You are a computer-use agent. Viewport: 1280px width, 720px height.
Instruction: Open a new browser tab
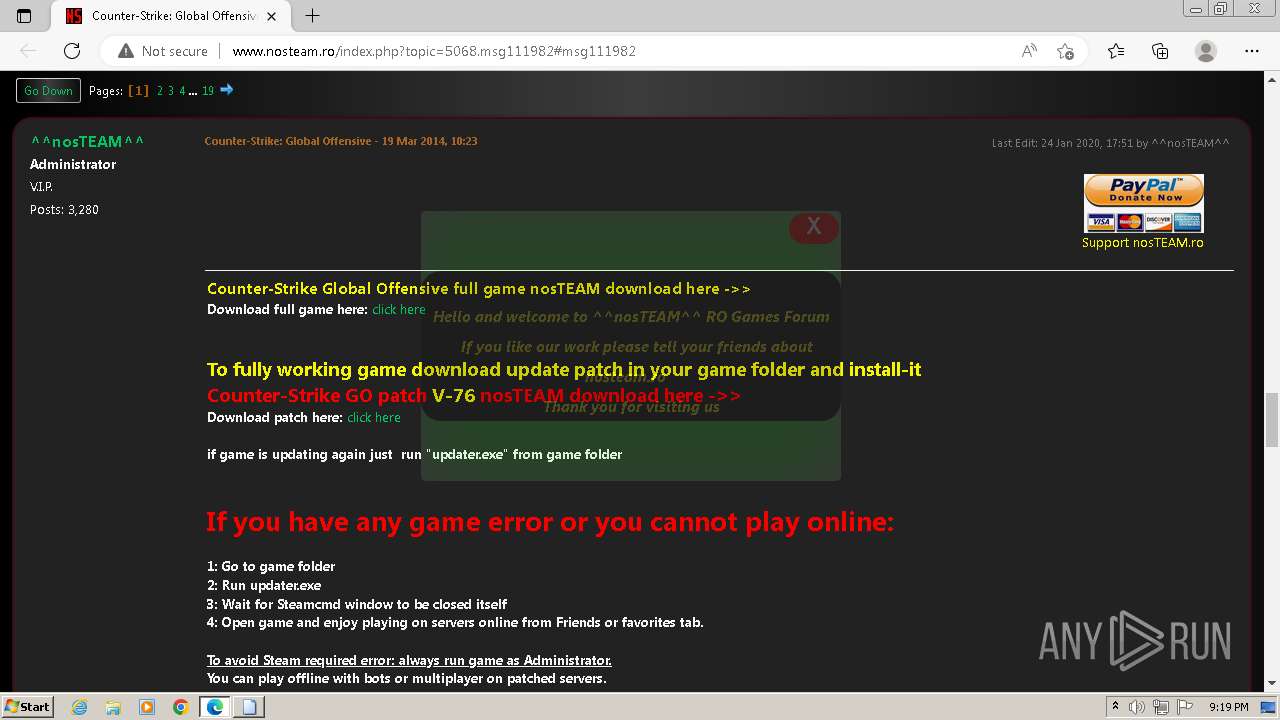point(312,16)
